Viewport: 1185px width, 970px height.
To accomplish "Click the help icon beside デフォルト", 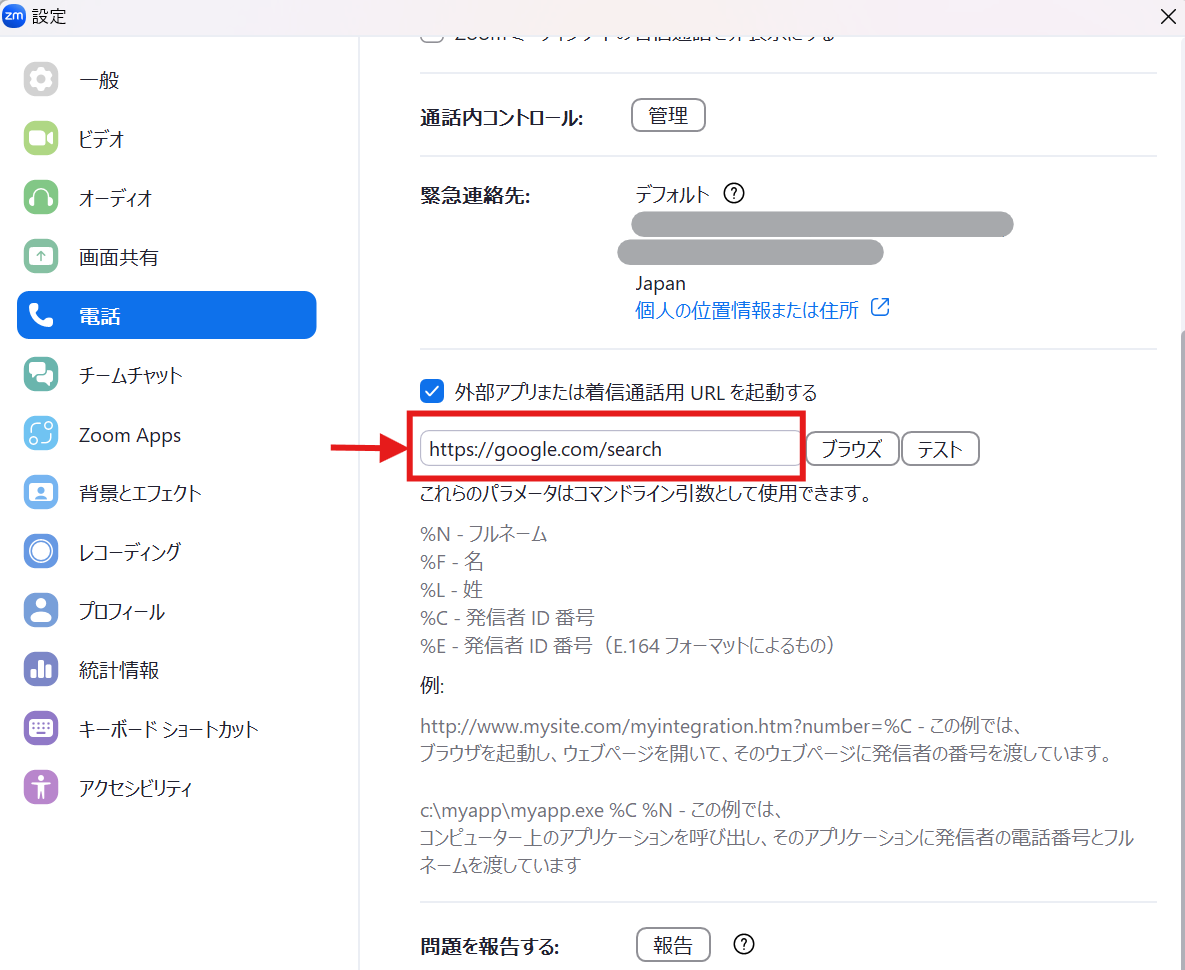I will (x=734, y=193).
